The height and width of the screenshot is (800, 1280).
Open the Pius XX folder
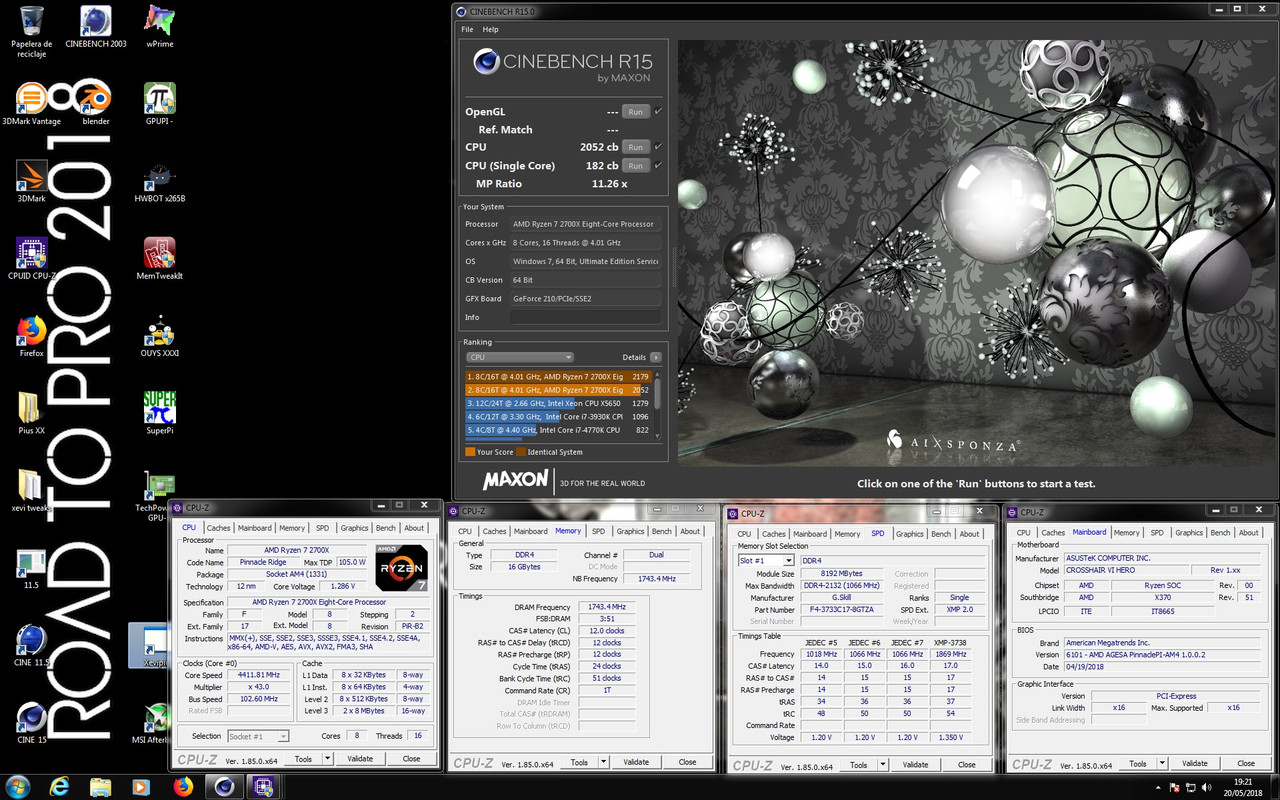pos(32,413)
